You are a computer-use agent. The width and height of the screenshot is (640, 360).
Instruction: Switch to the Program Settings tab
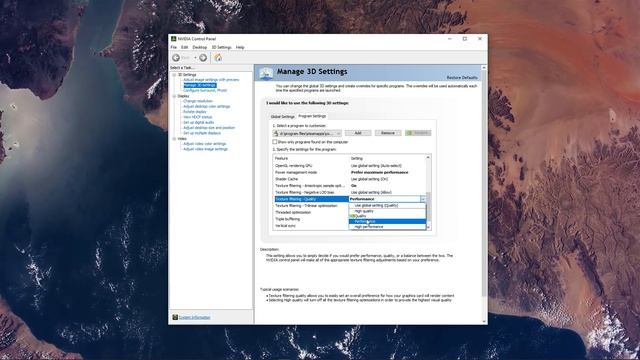312,116
